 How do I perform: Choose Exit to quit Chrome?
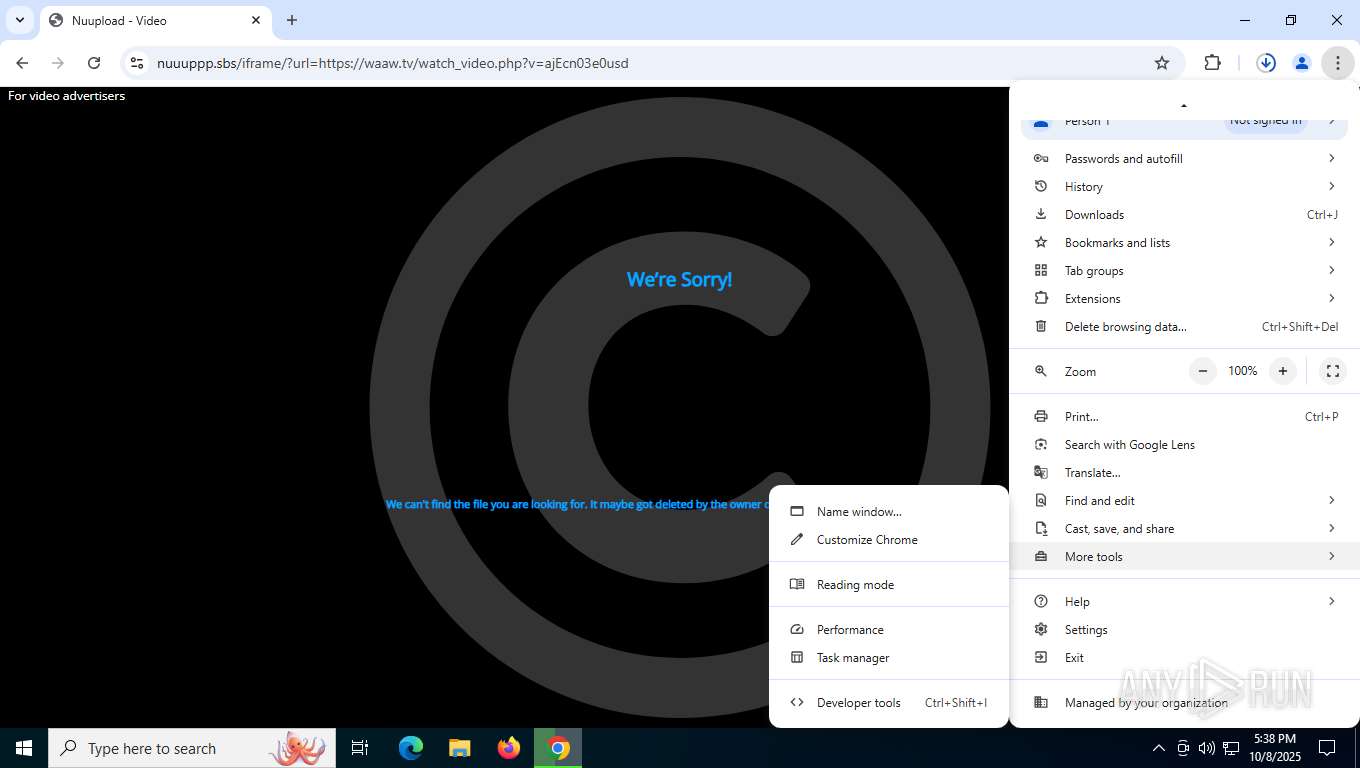tap(1185, 658)
